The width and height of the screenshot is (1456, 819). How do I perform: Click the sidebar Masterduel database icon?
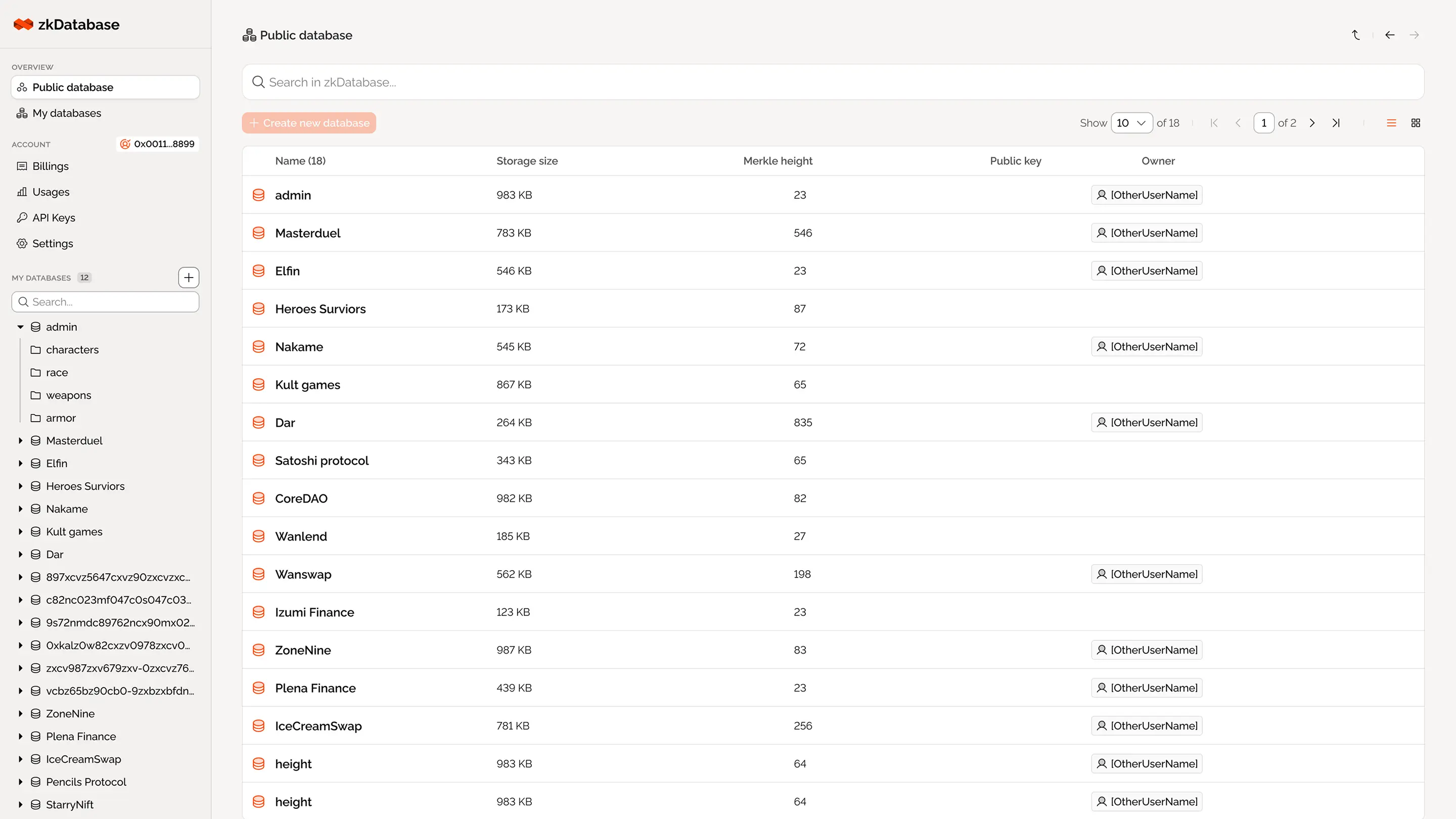point(35,441)
